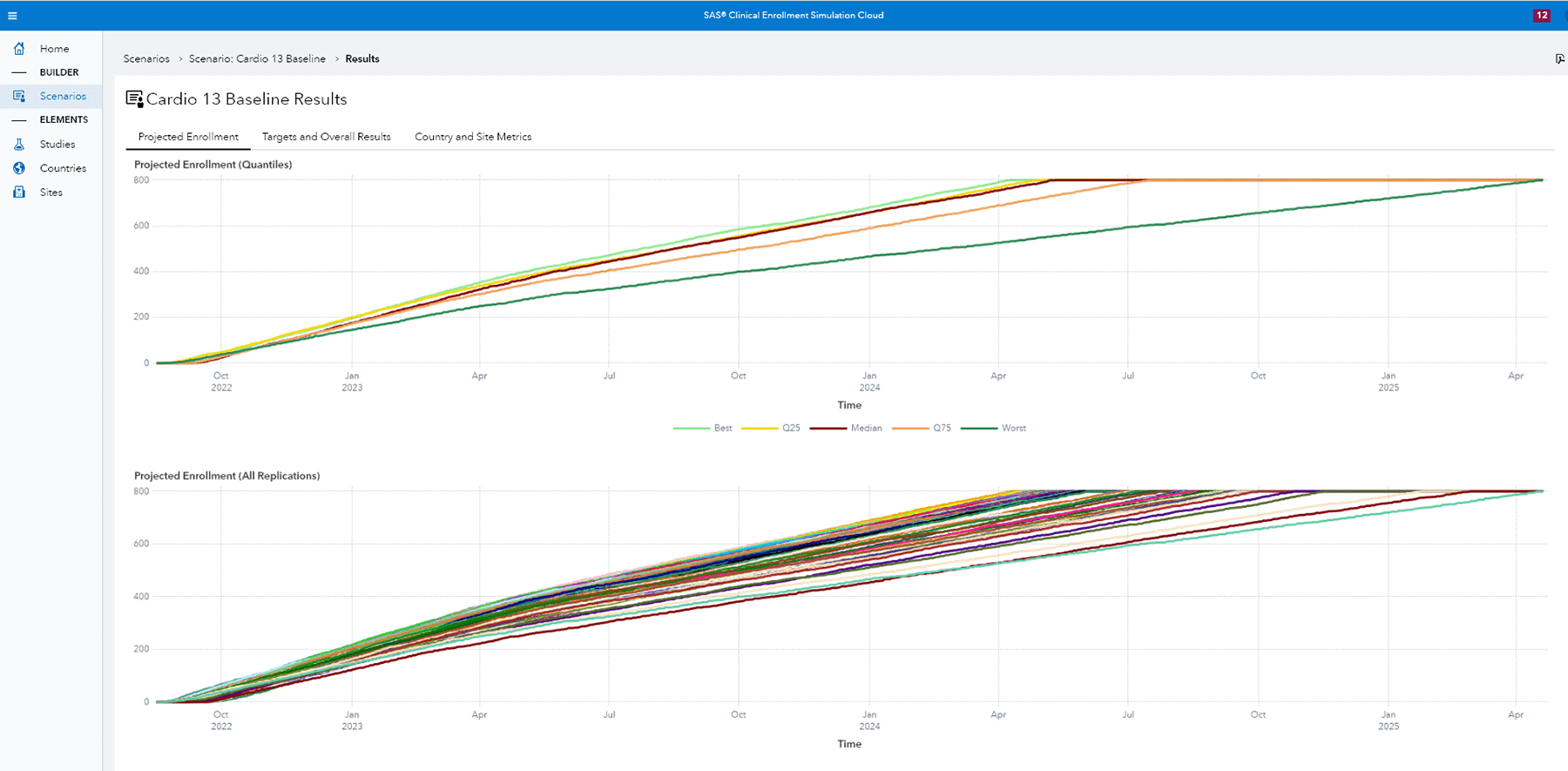Collapse the BUILDER sidebar section
This screenshot has width=1568, height=771.
coord(19,72)
